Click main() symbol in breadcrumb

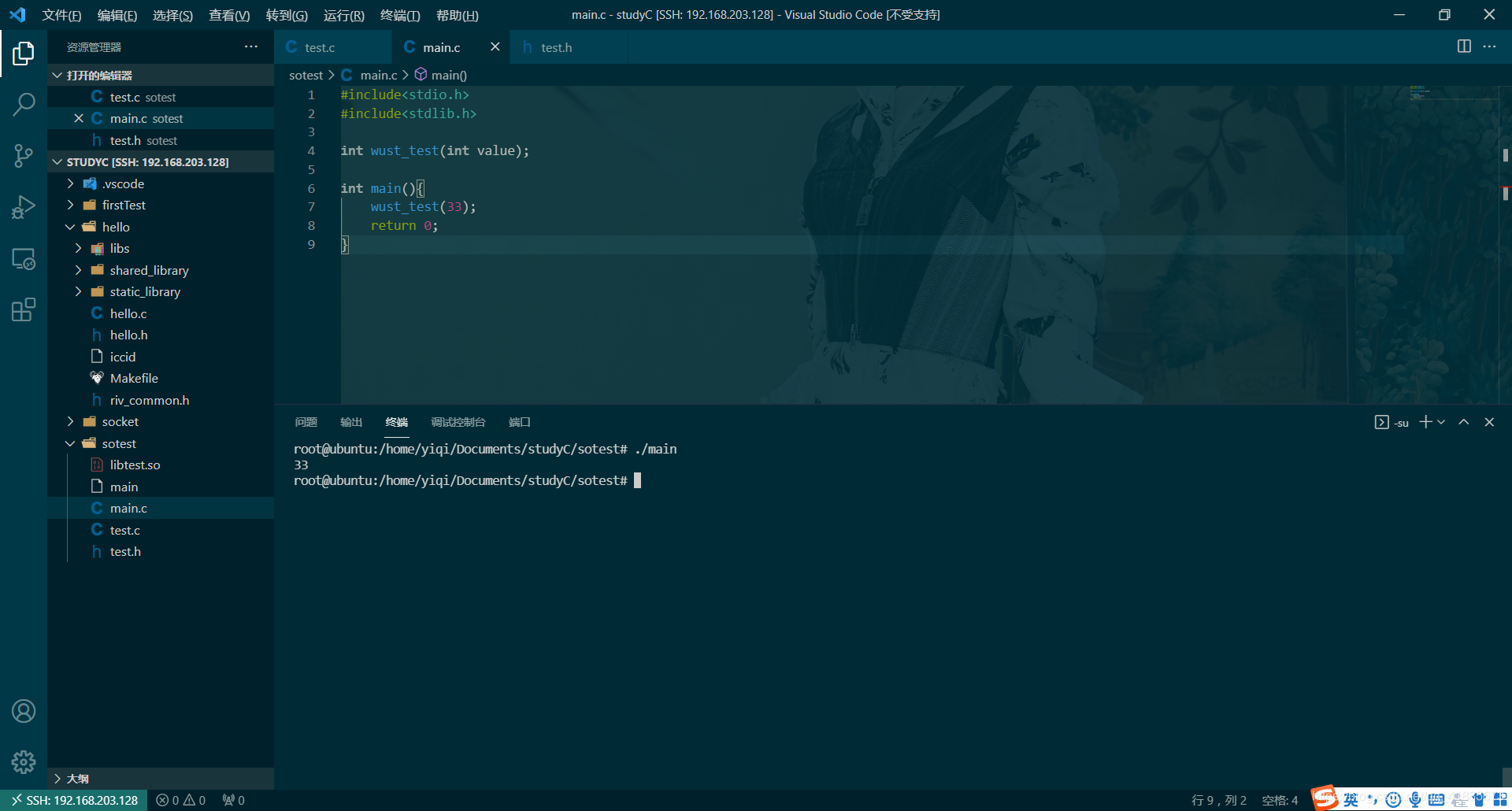pyautogui.click(x=440, y=75)
